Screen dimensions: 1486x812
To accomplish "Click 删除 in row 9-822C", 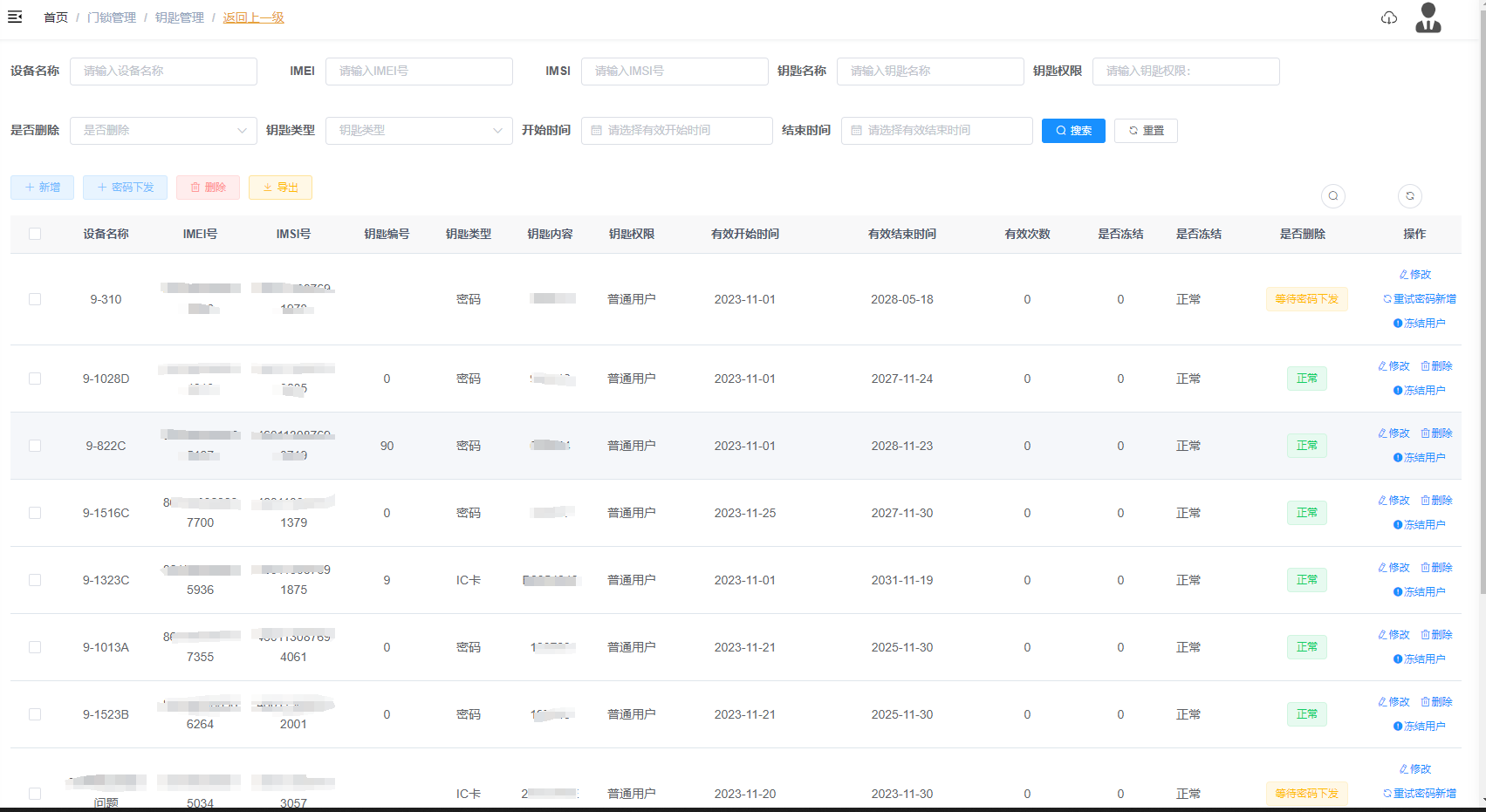I will [x=1436, y=433].
